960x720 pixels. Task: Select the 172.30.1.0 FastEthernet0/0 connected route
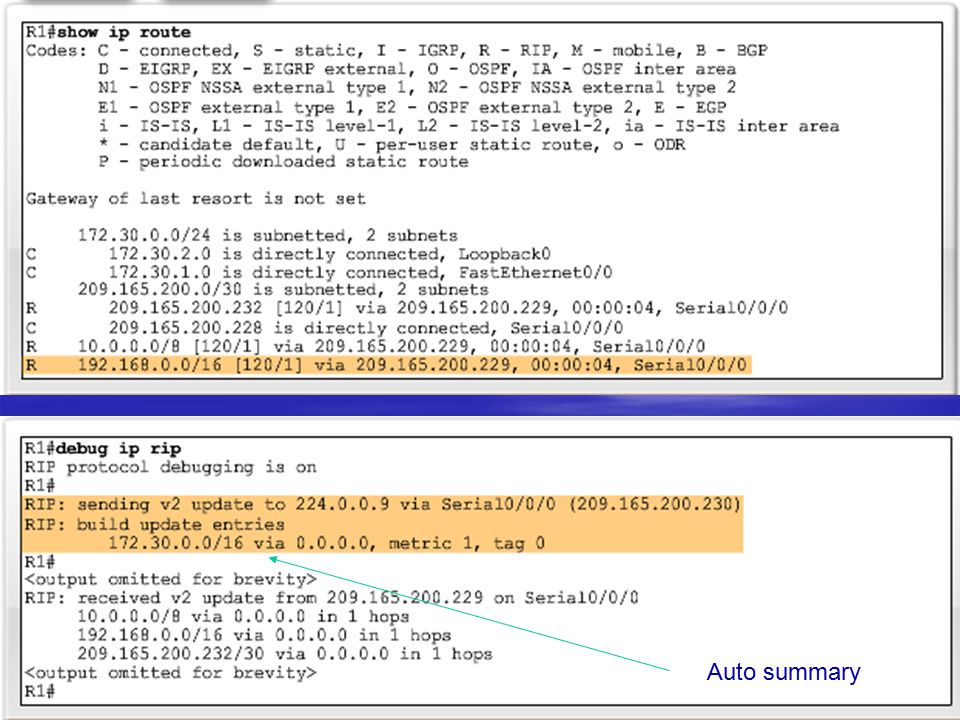tap(318, 272)
